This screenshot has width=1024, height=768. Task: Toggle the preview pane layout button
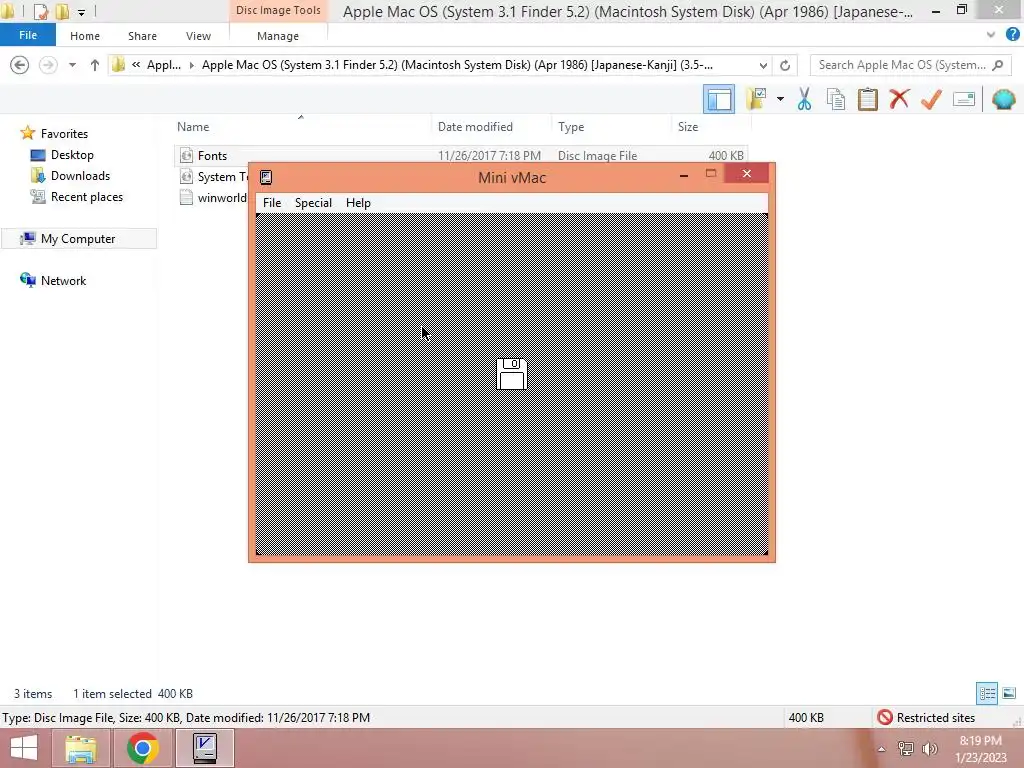[x=719, y=99]
